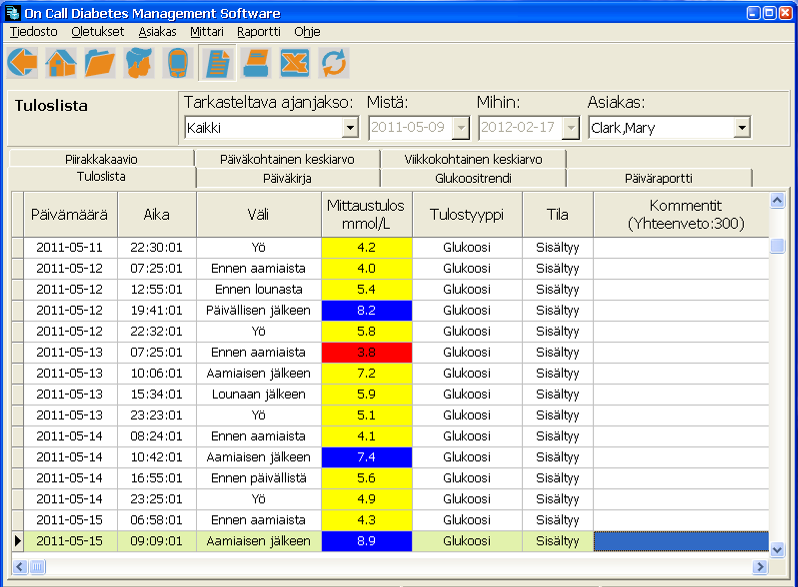
Task: Open the Ohje menu
Action: 307,32
